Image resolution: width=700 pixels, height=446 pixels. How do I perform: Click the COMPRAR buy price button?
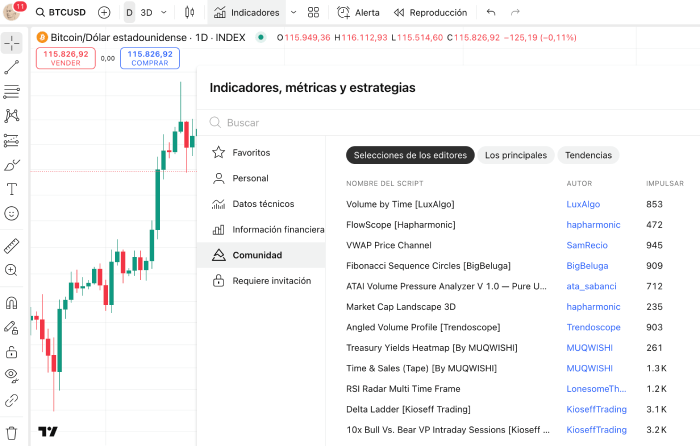(150, 58)
